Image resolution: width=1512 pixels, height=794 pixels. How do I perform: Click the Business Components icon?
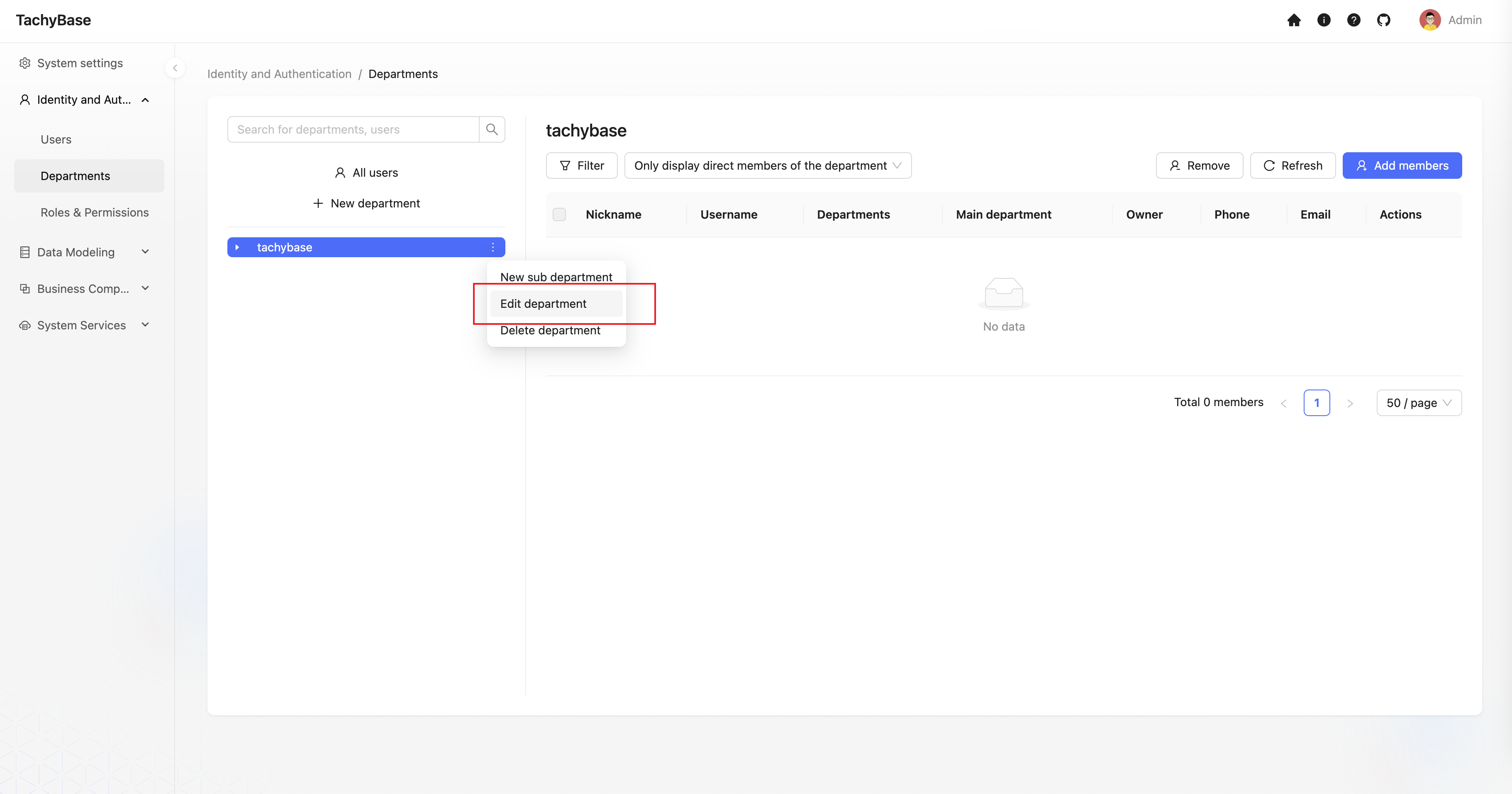(x=24, y=289)
